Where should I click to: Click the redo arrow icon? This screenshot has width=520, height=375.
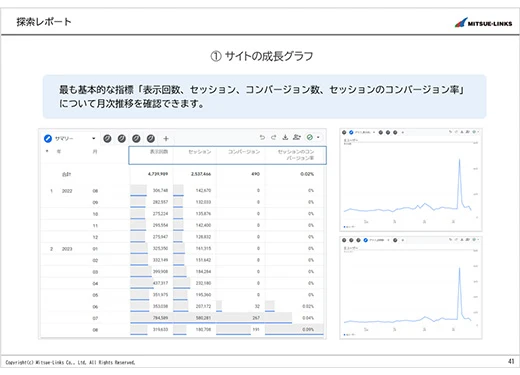point(274,137)
